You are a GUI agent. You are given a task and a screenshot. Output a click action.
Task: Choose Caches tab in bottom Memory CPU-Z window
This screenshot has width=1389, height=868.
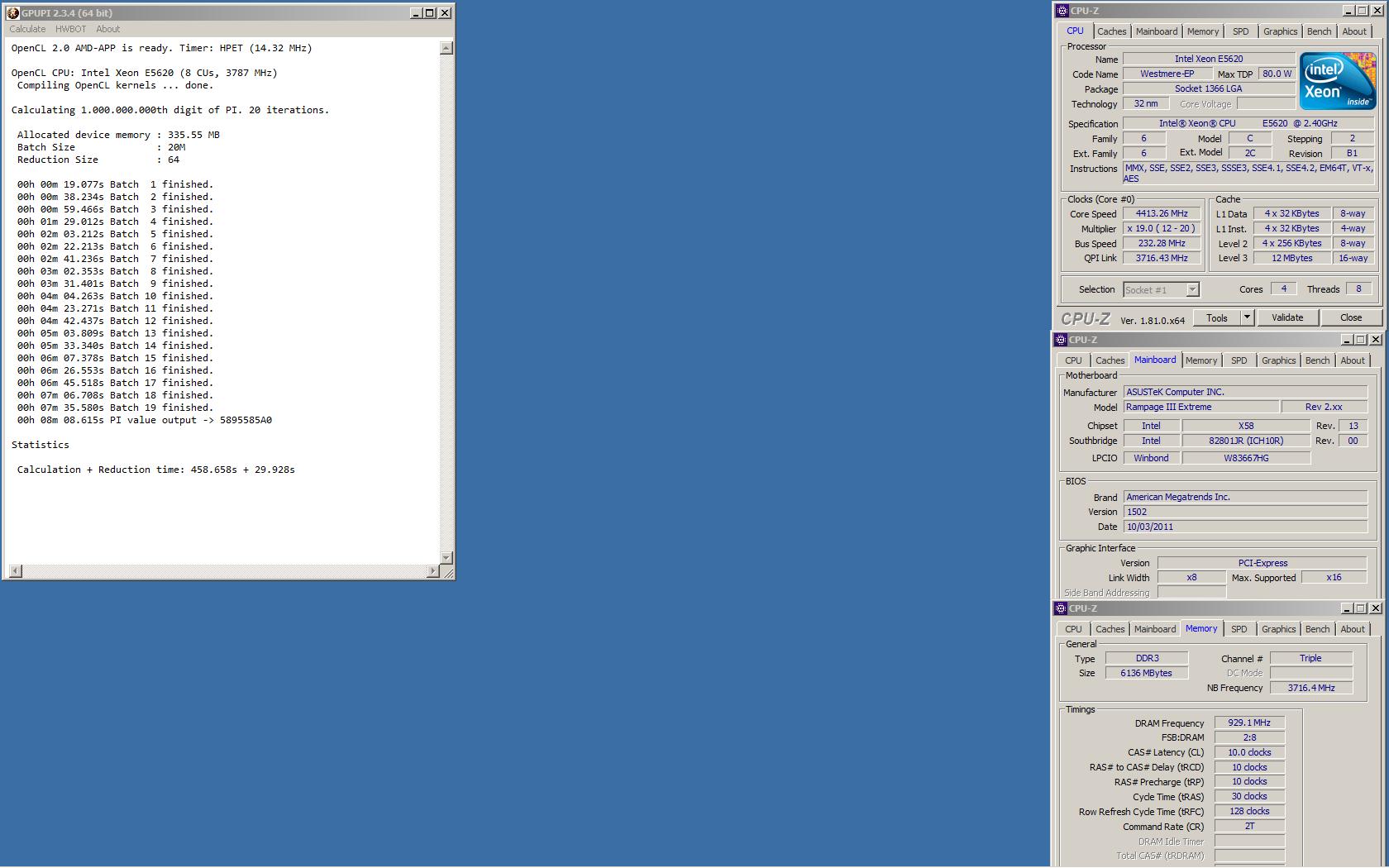coord(1110,629)
